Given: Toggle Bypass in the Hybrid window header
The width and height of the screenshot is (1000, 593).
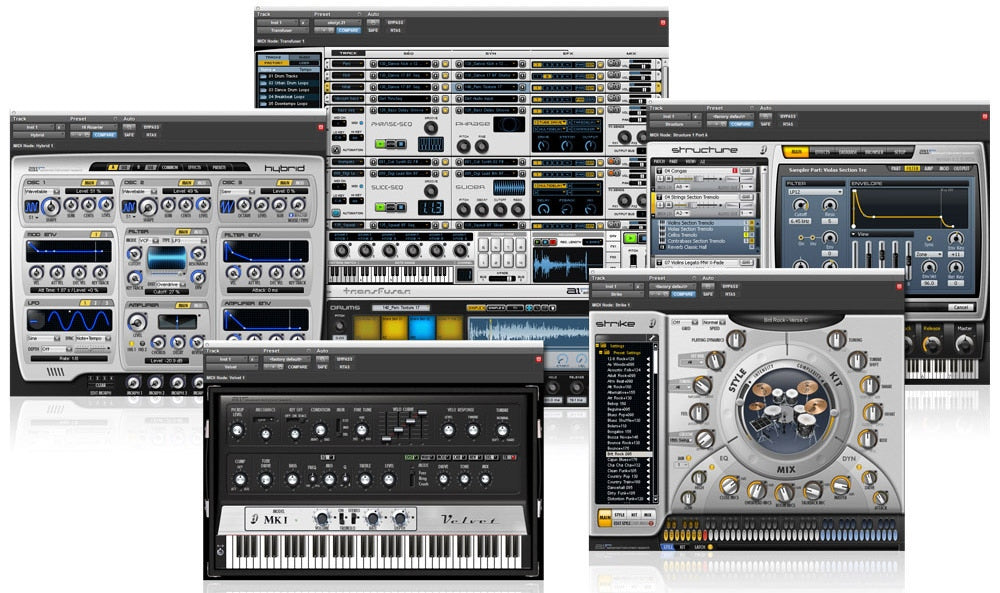Looking at the screenshot, I should coord(151,127).
